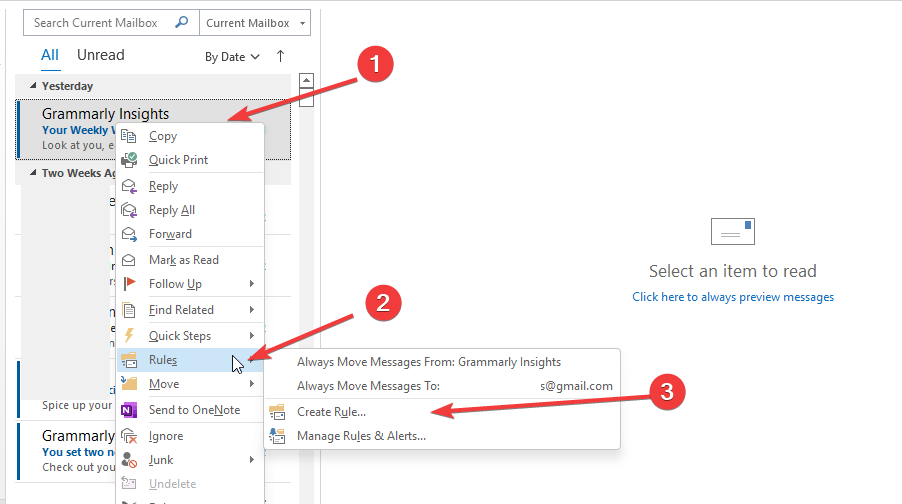Click in the Search Current Mailbox field
902x504 pixels.
100,23
